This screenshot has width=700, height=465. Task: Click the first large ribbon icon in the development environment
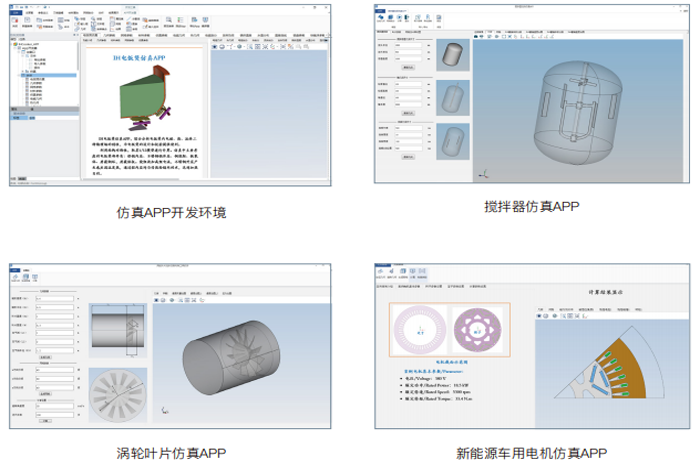pyautogui.click(x=15, y=22)
